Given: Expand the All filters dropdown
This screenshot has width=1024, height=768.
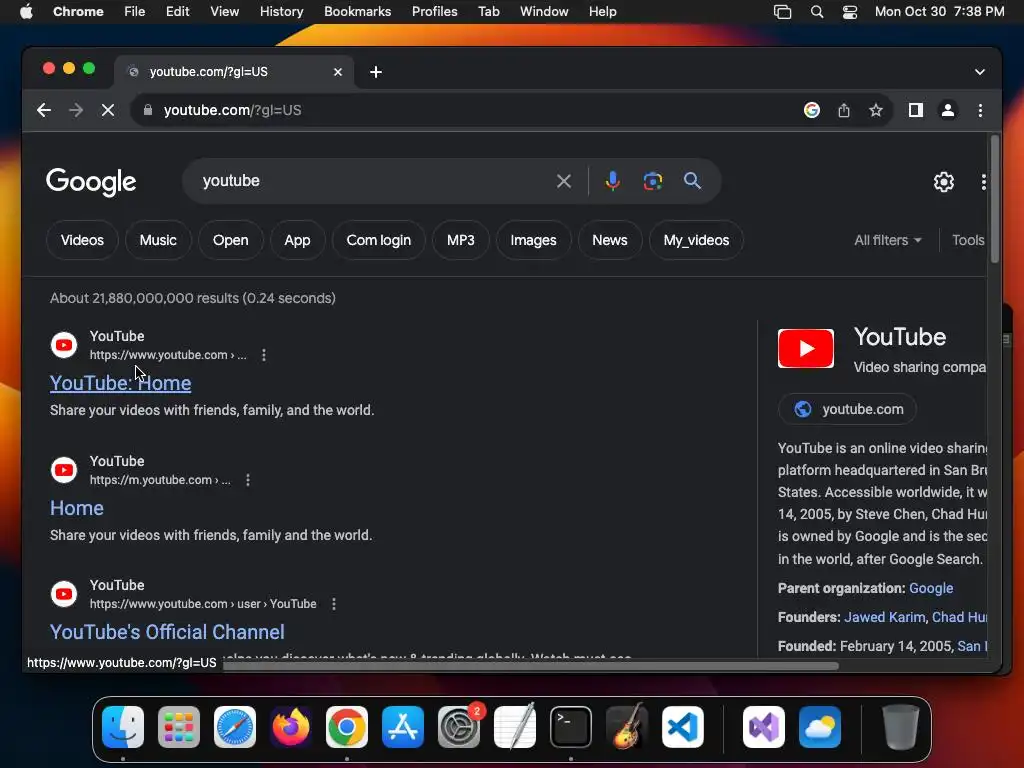Looking at the screenshot, I should click(888, 240).
